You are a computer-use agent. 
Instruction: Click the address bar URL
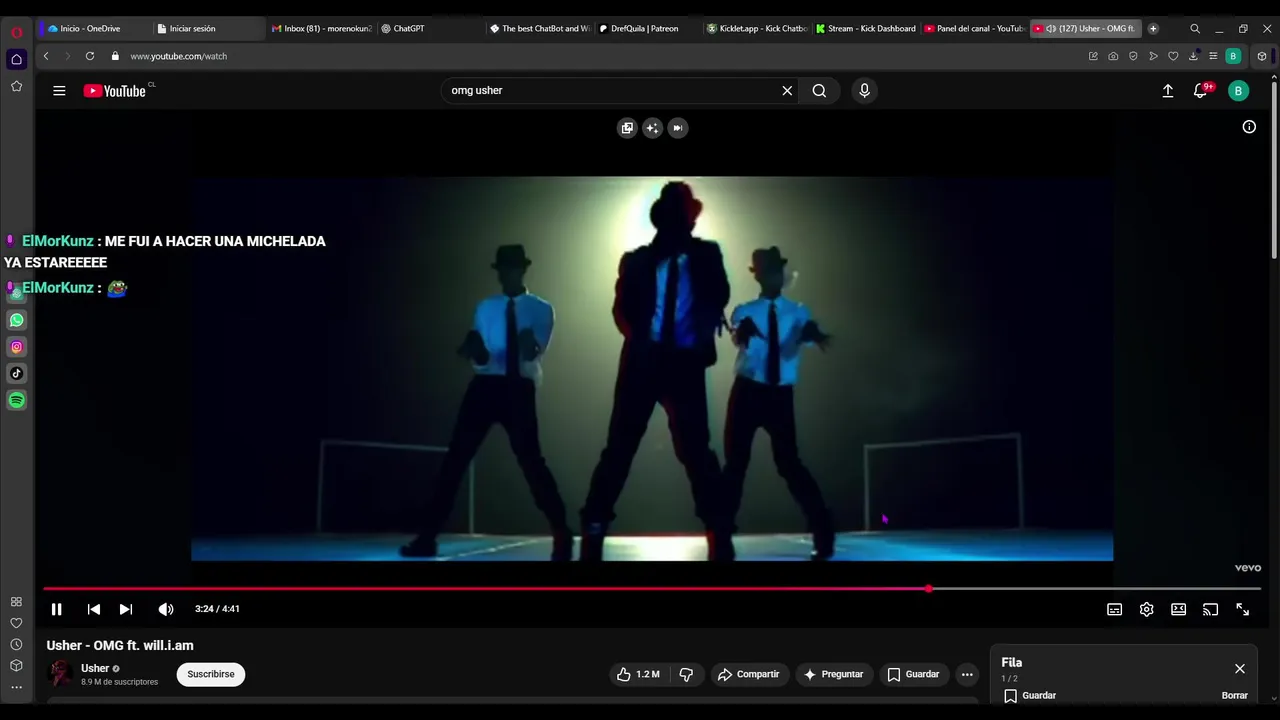pyautogui.click(x=179, y=56)
